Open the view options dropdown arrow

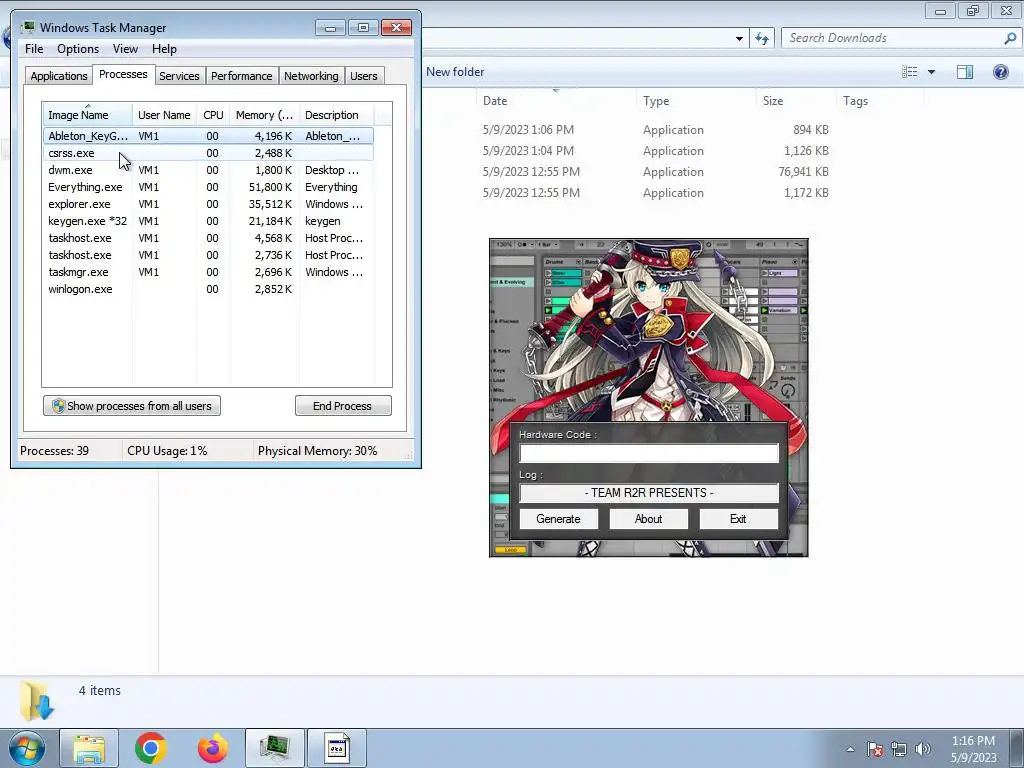click(x=931, y=72)
